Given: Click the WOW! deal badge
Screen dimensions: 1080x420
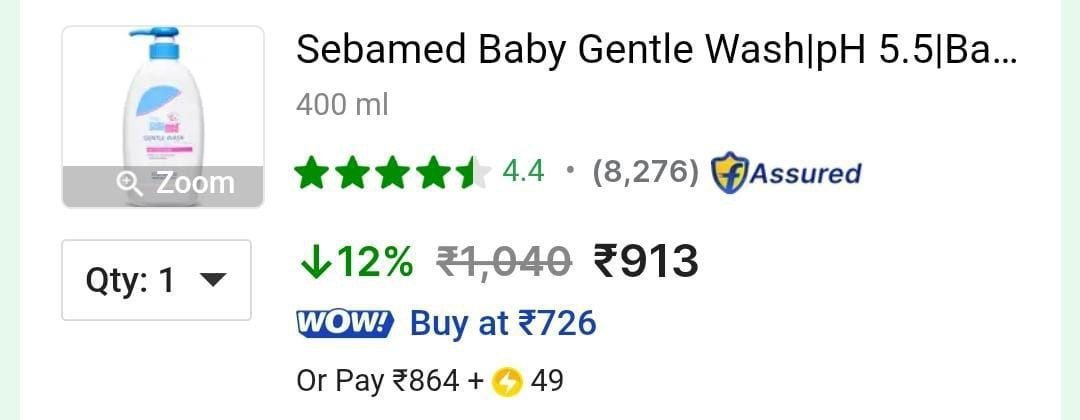Looking at the screenshot, I should click(x=345, y=323).
